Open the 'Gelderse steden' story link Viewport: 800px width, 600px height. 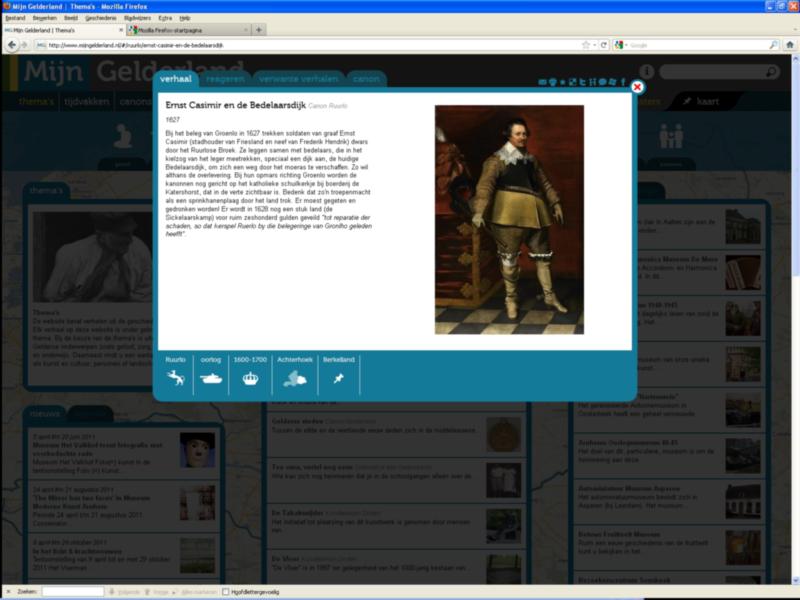[x=297, y=421]
